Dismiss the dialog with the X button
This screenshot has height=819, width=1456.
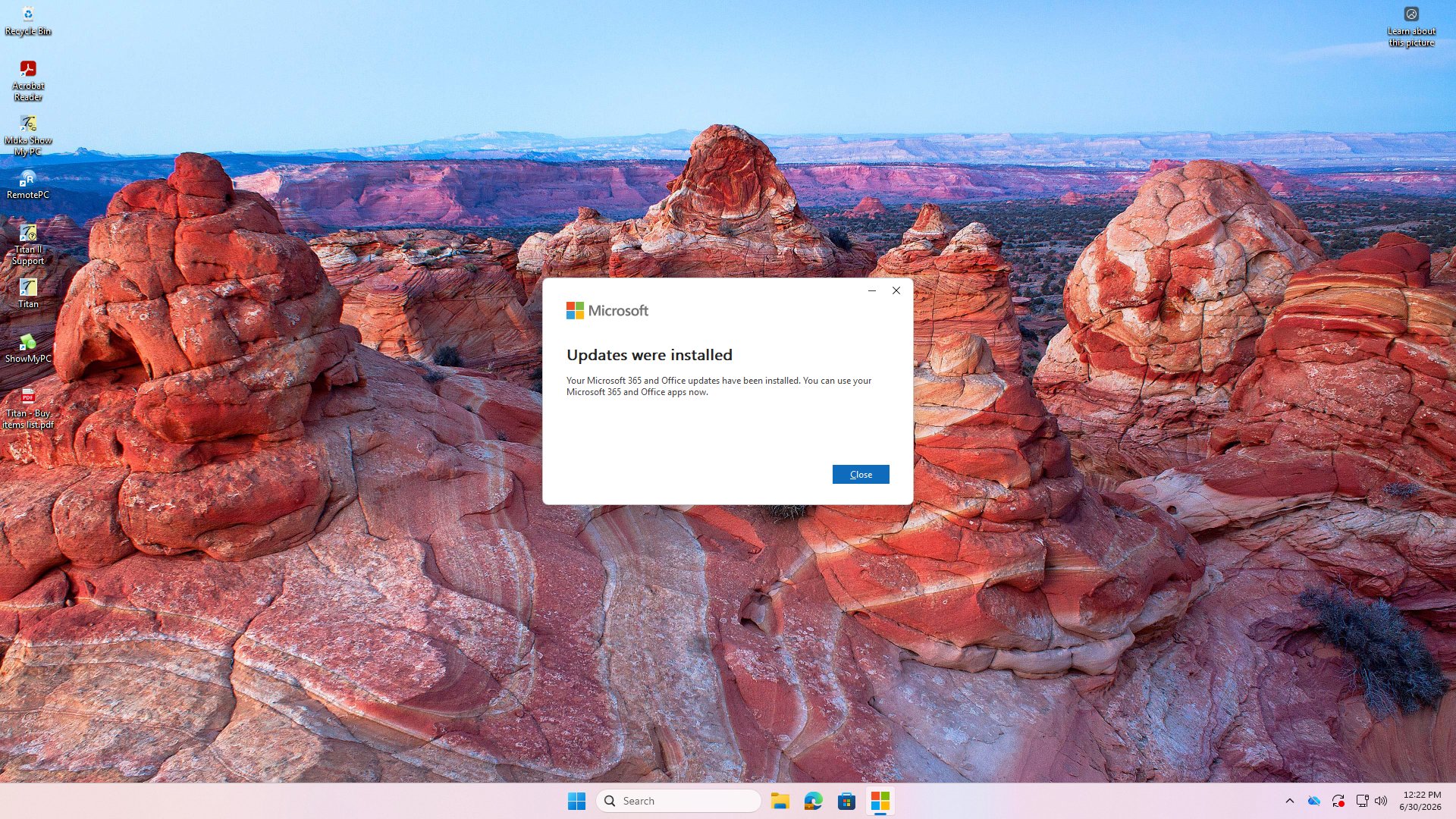[896, 290]
